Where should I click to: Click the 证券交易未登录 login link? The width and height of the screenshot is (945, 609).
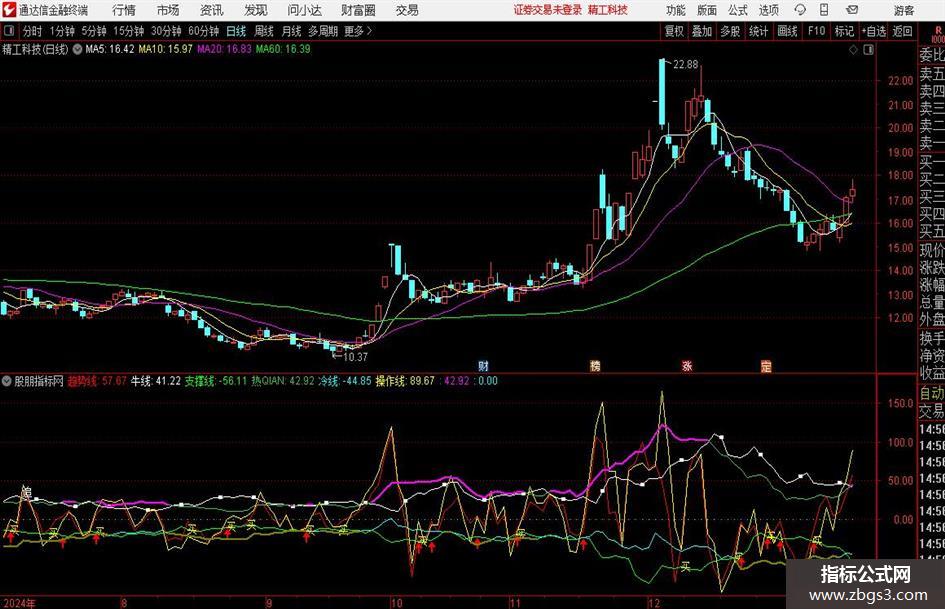[x=547, y=10]
